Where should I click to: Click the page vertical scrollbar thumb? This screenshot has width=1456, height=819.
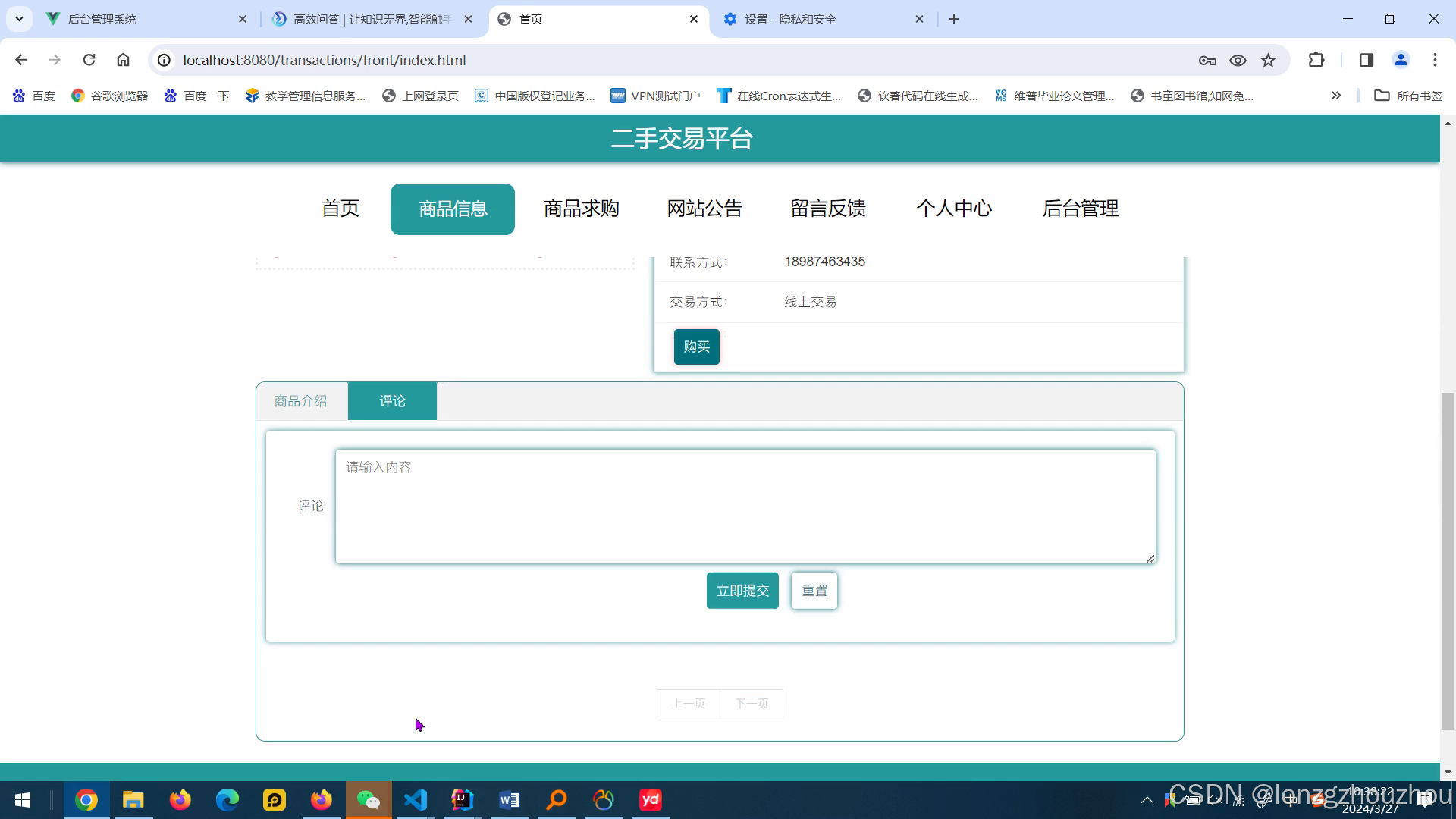click(x=1448, y=561)
